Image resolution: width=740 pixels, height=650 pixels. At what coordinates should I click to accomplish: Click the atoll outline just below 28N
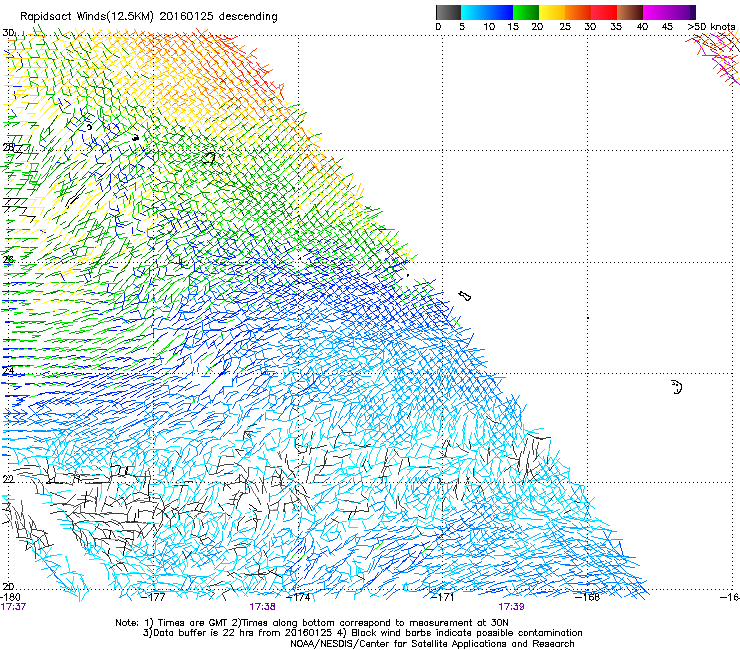(x=209, y=158)
